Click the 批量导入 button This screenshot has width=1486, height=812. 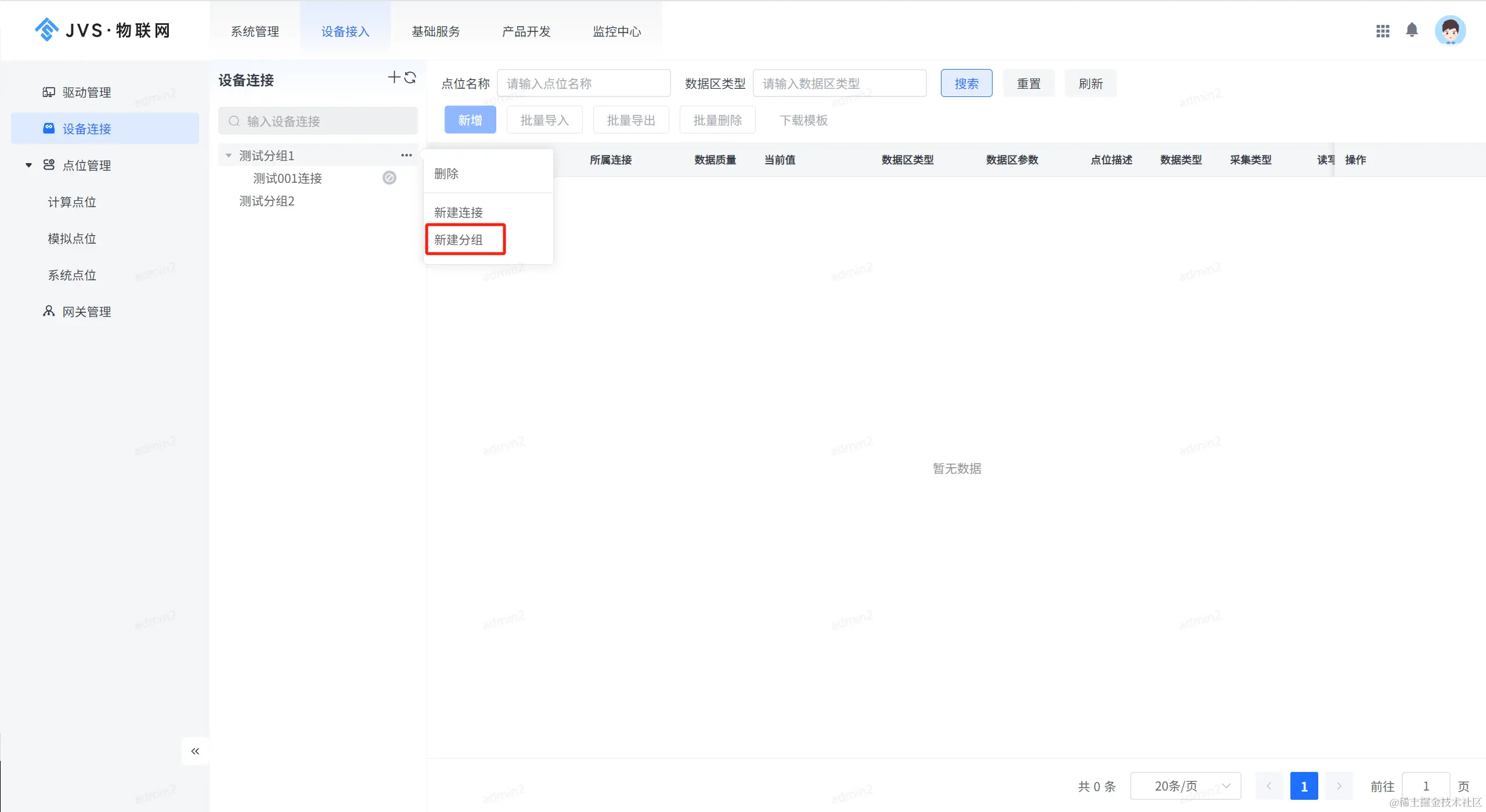click(x=544, y=120)
